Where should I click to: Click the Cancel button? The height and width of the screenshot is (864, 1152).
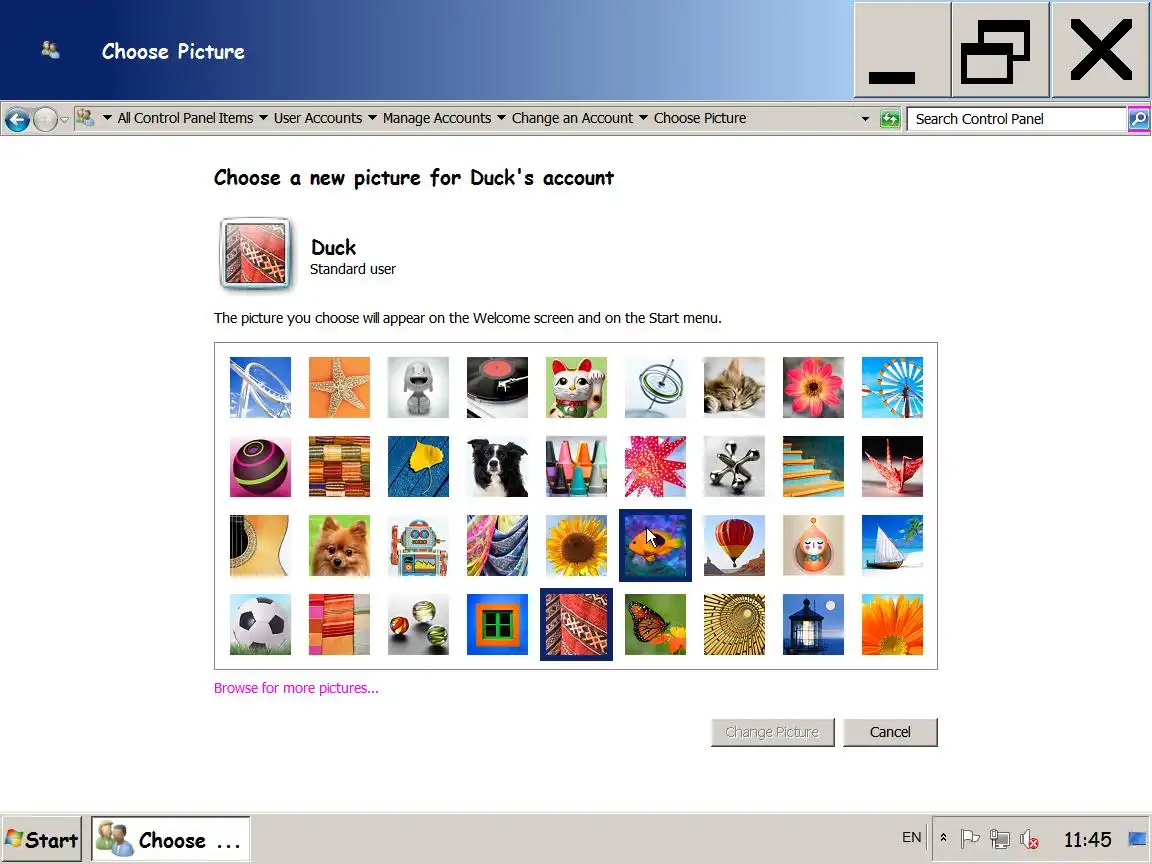[x=890, y=732]
